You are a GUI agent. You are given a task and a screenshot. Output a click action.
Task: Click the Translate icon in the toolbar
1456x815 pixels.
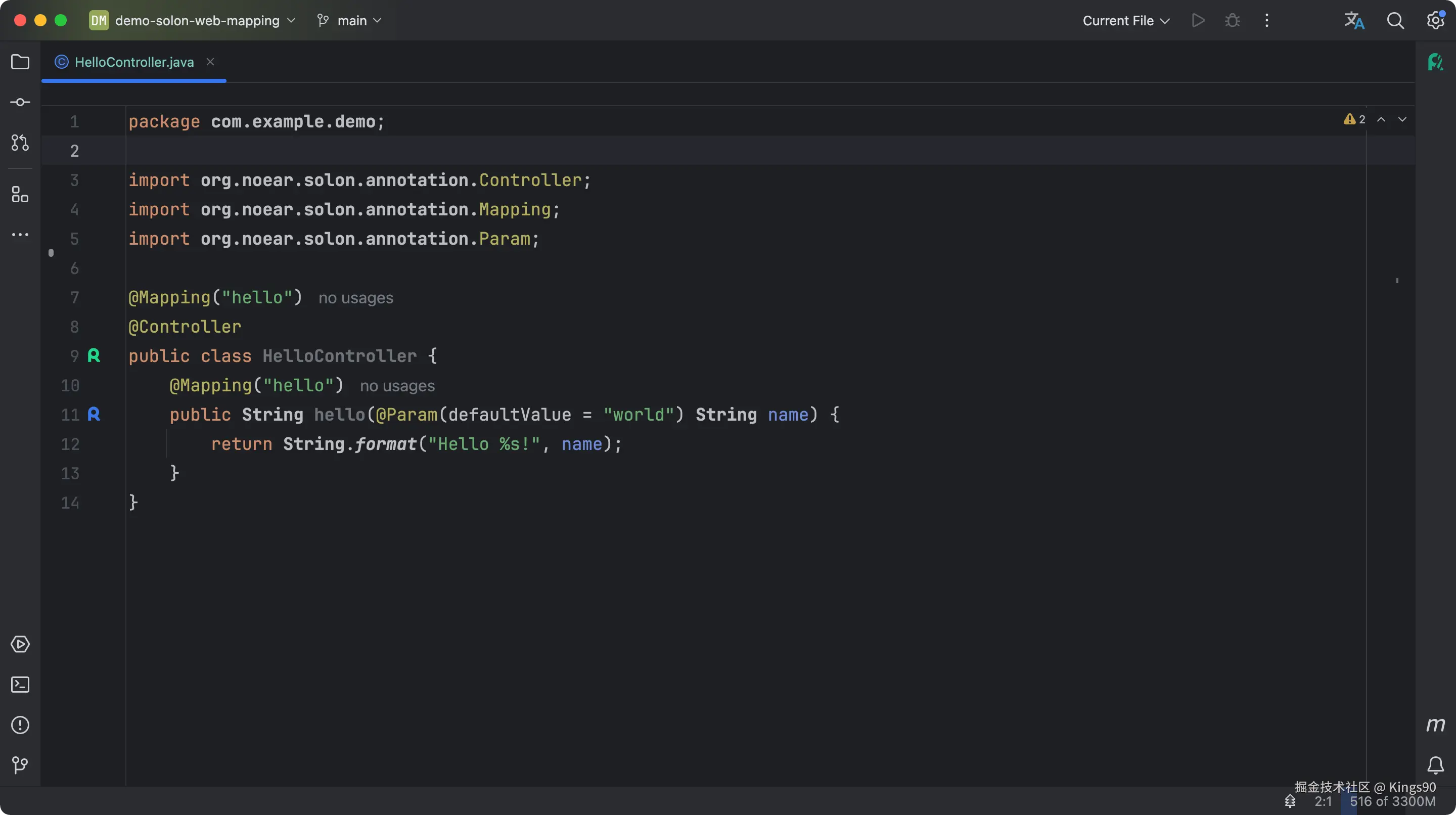pos(1354,21)
